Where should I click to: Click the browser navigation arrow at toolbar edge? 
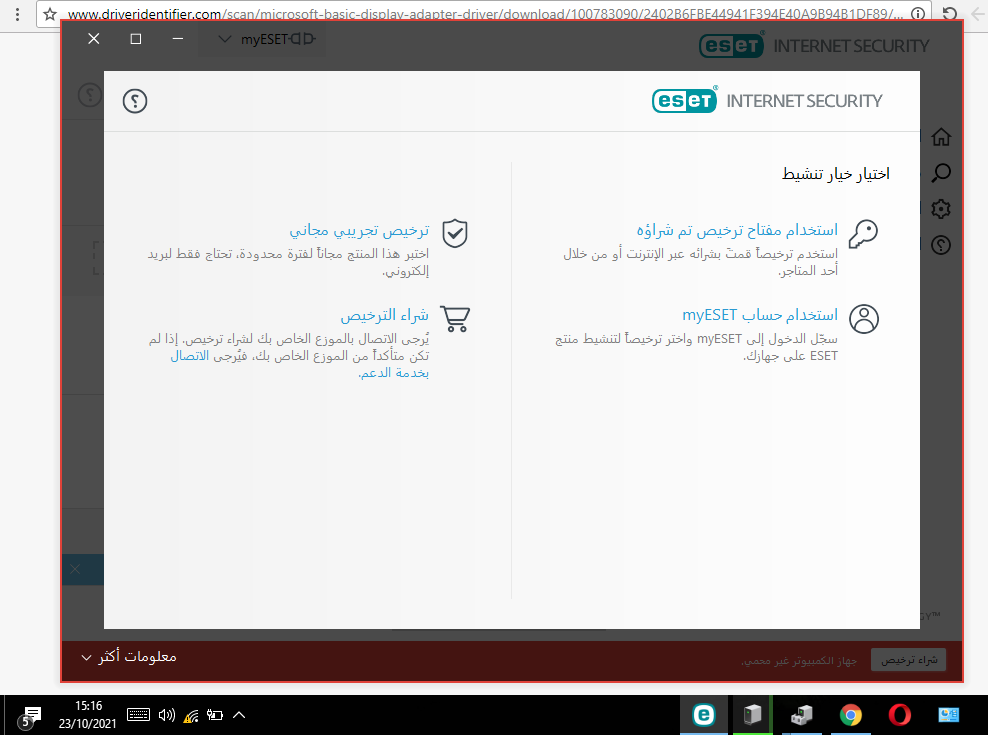979,13
